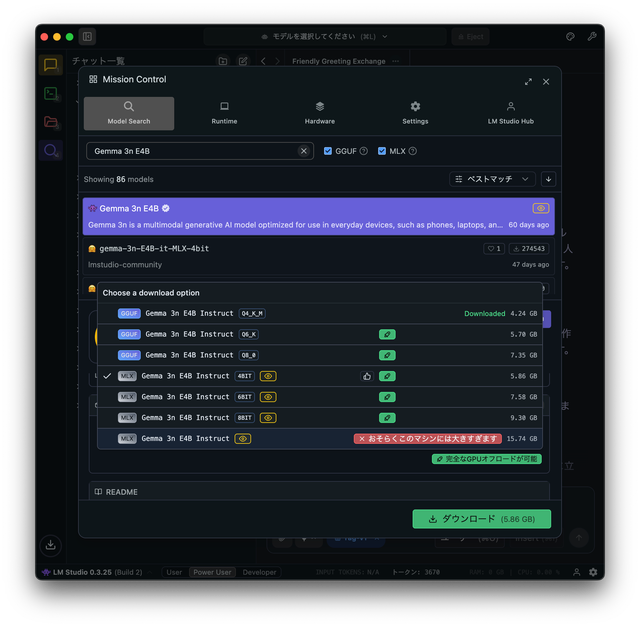Open the ベストマッチ sort dropdown
Screen dimensions: 640x627
pyautogui.click(x=494, y=179)
